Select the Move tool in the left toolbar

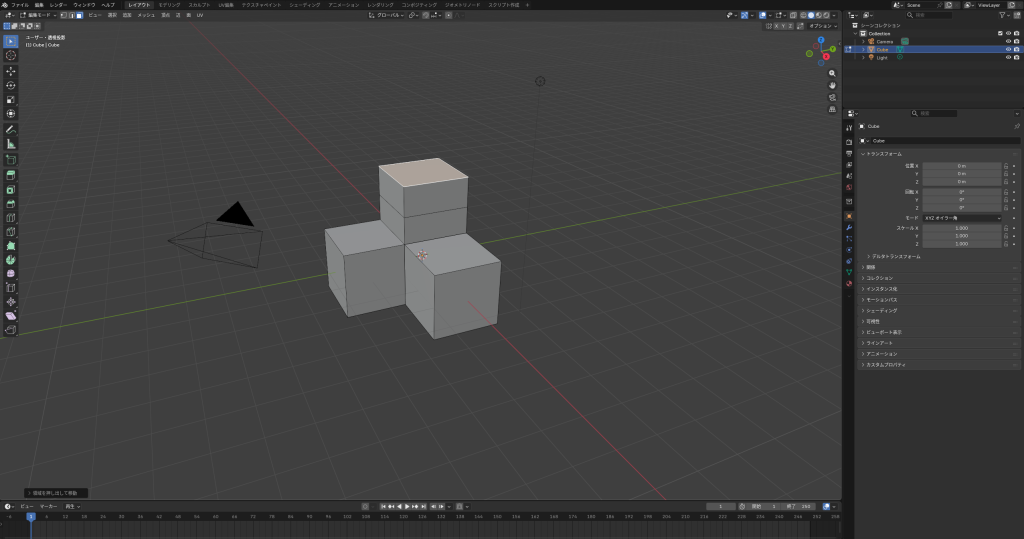(x=11, y=71)
